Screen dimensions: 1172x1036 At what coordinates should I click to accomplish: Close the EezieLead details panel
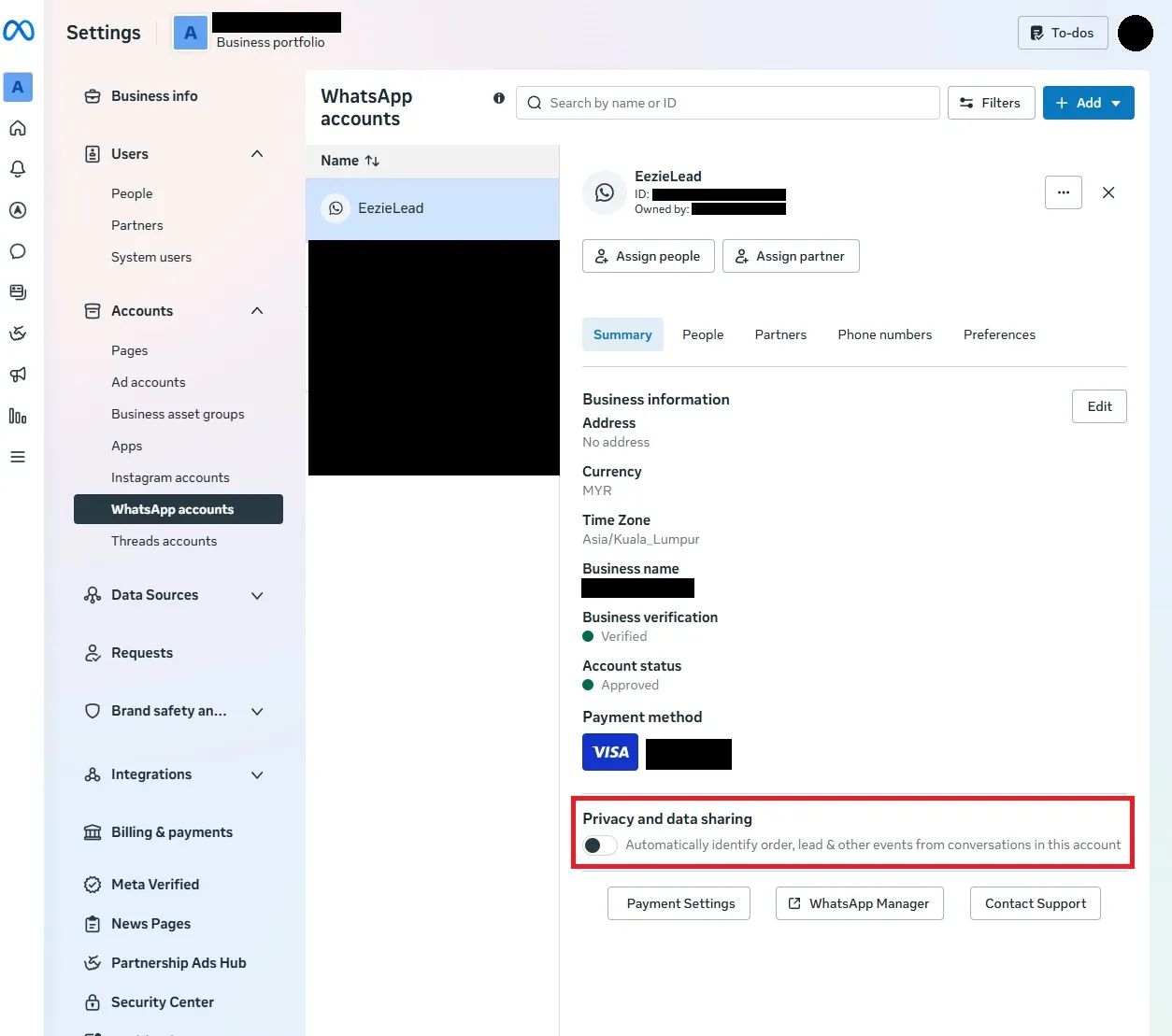[1108, 192]
